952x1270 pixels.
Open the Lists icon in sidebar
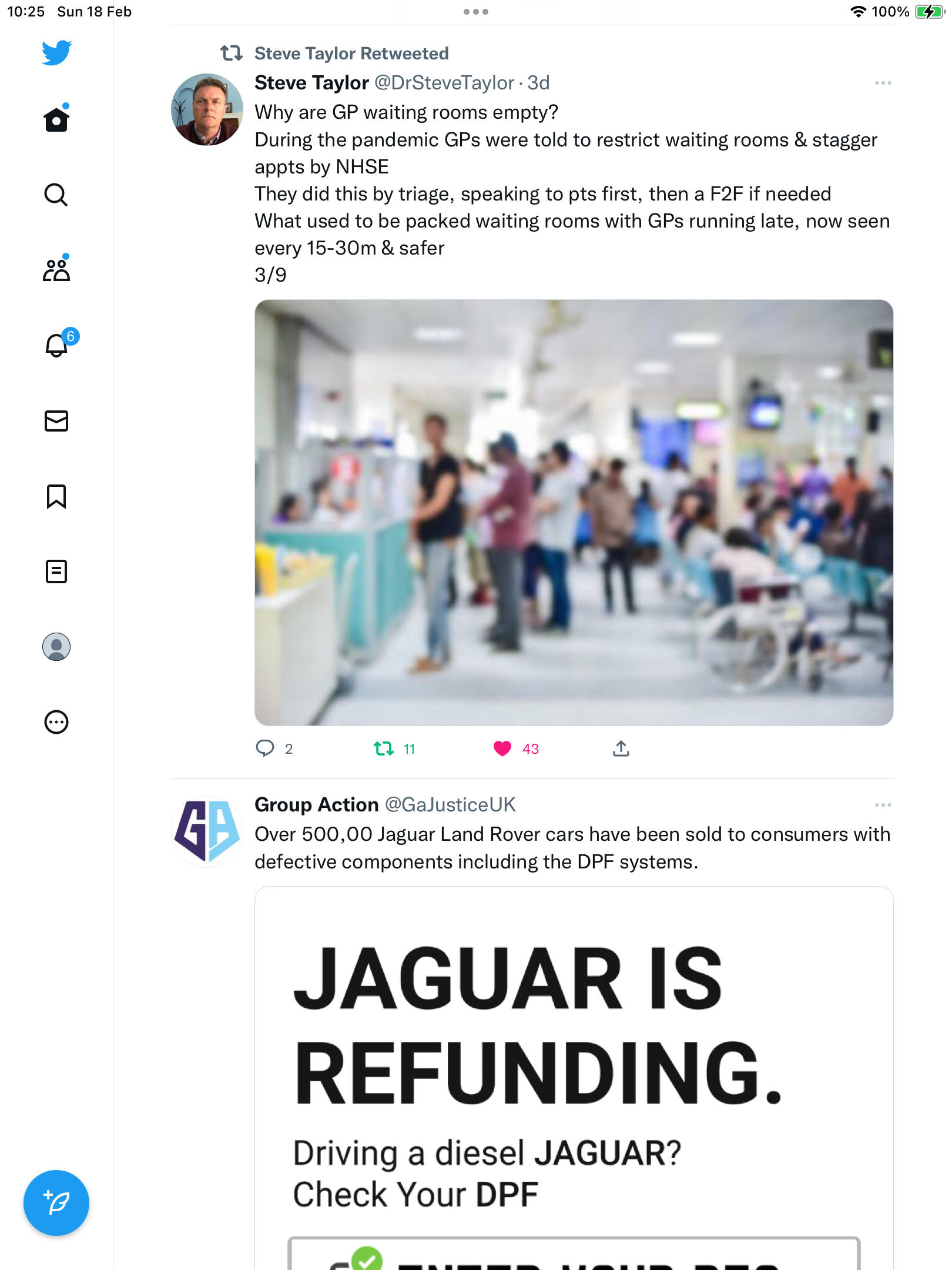[56, 571]
